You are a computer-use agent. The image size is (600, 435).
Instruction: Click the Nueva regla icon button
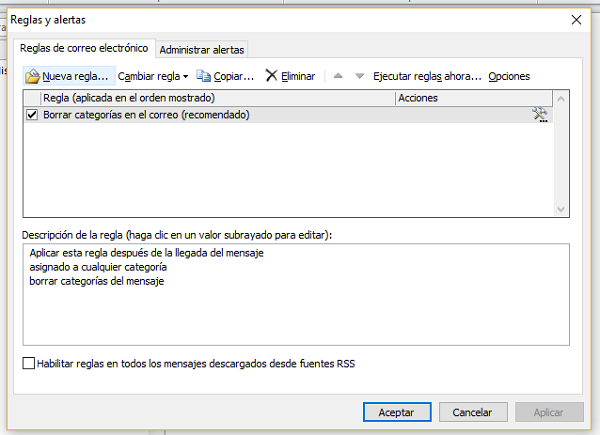(69, 76)
